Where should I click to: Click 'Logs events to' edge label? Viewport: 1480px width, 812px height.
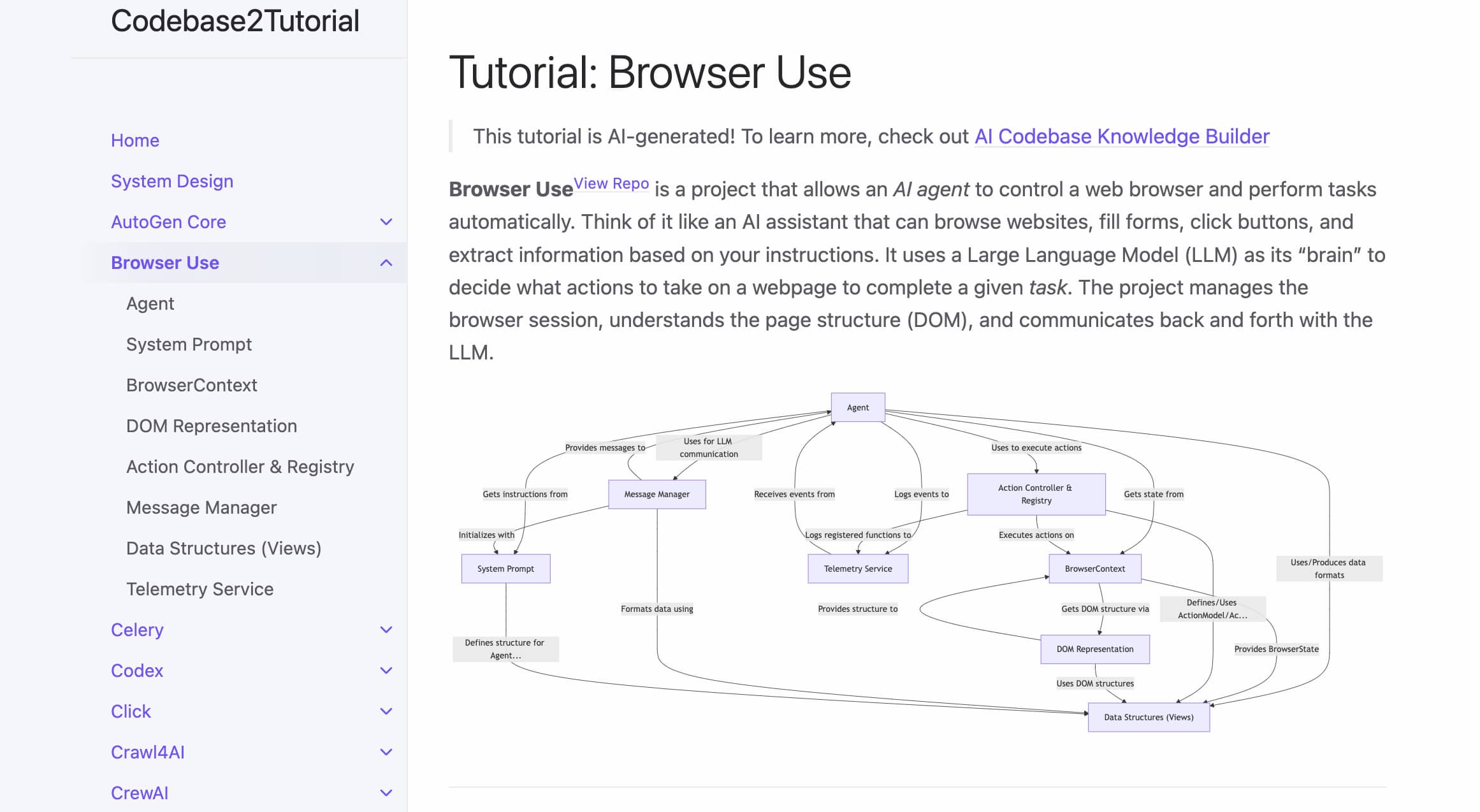[921, 494]
